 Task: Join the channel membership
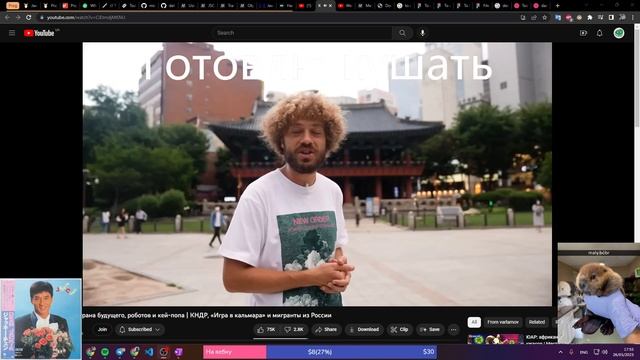[102, 329]
